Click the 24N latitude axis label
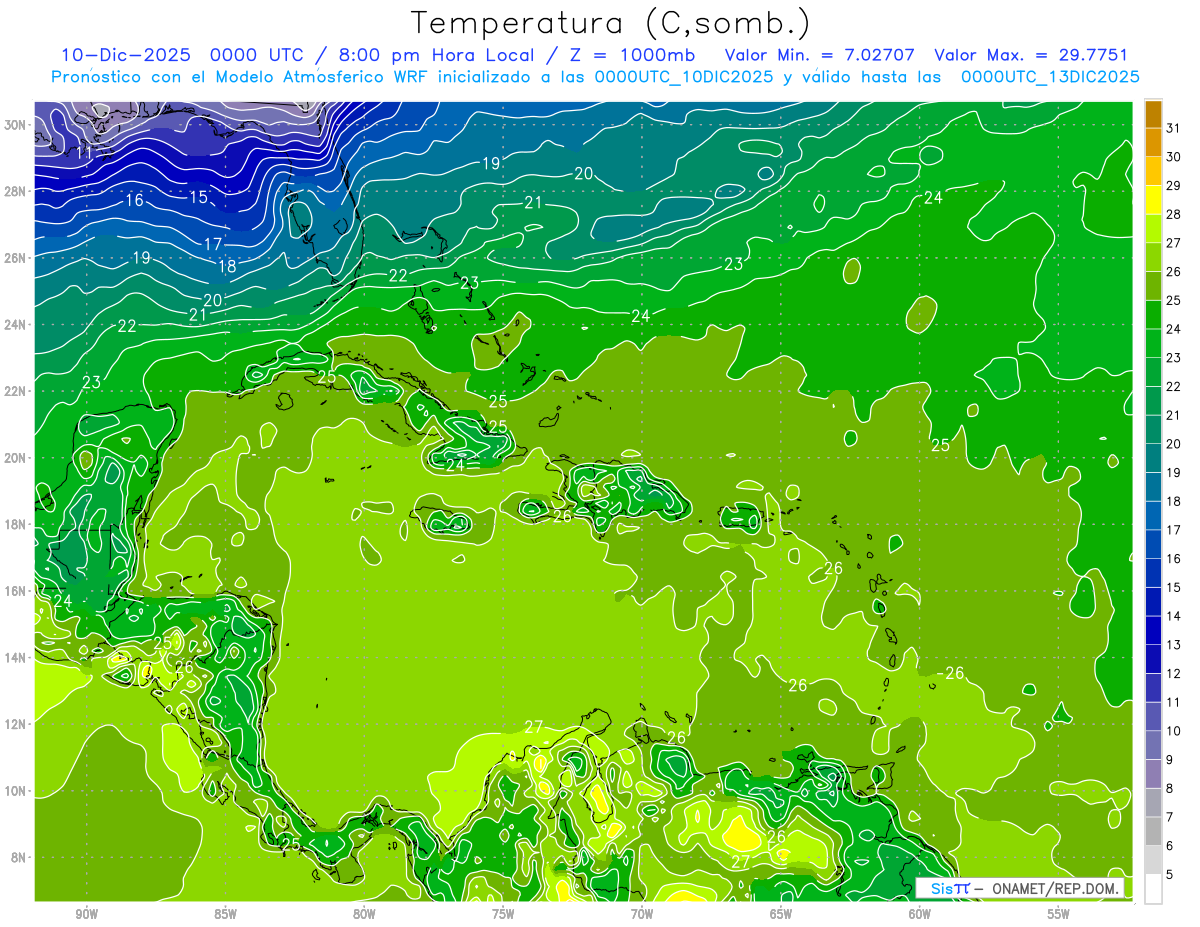This screenshot has height=927, width=1200. (15, 325)
